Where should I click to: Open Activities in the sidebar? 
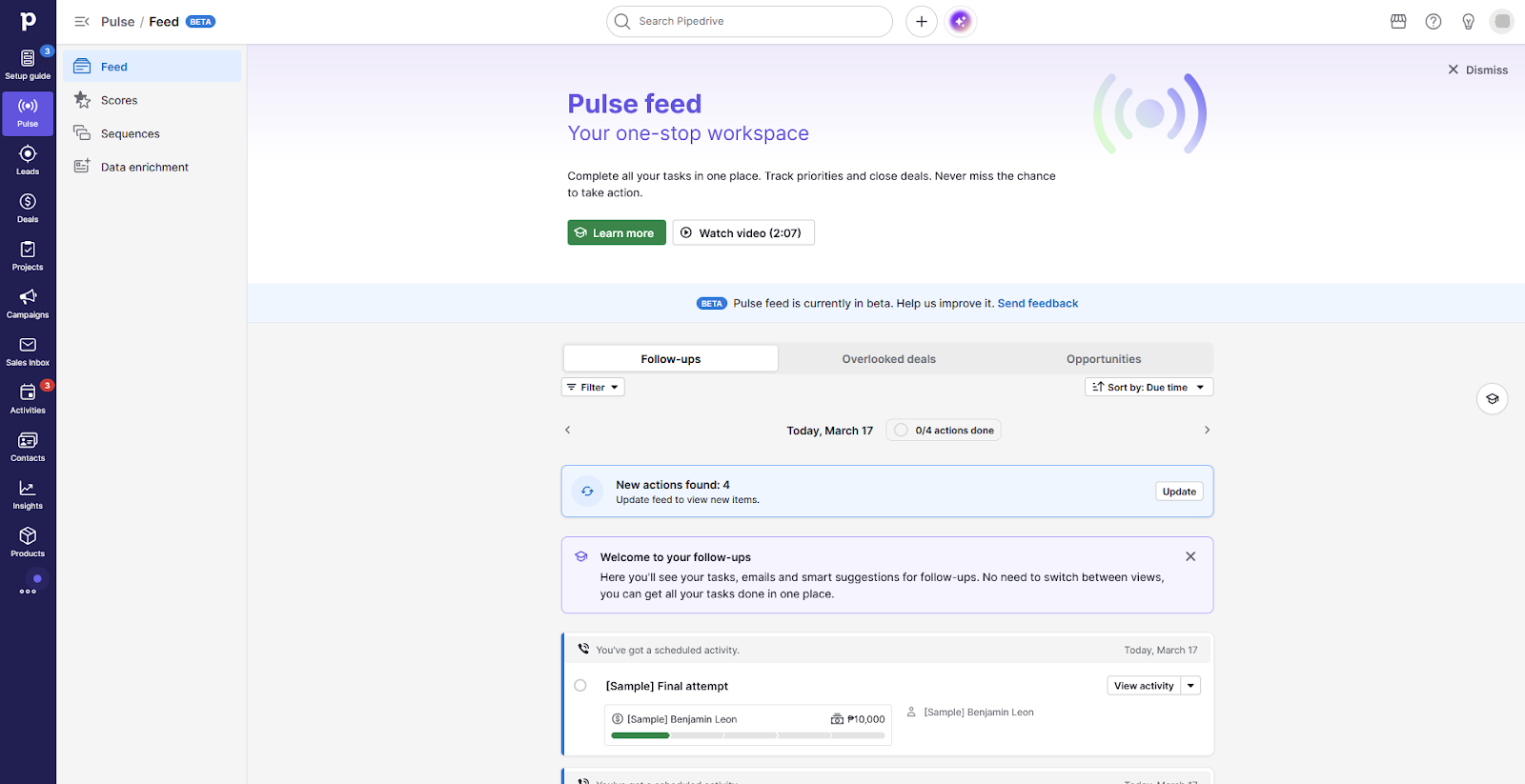[x=28, y=398]
